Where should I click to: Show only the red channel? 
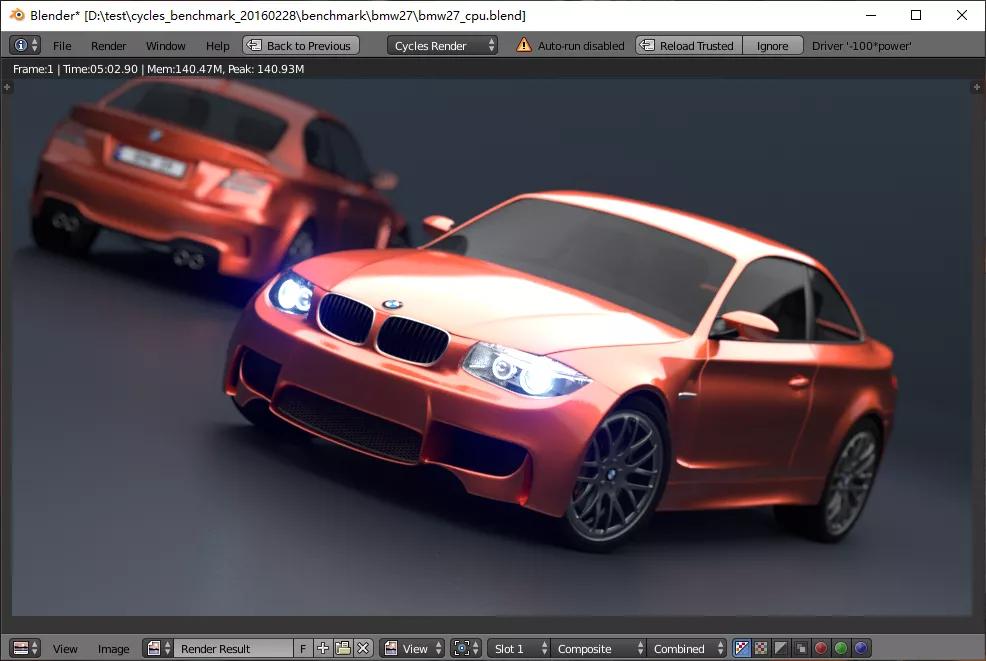821,648
